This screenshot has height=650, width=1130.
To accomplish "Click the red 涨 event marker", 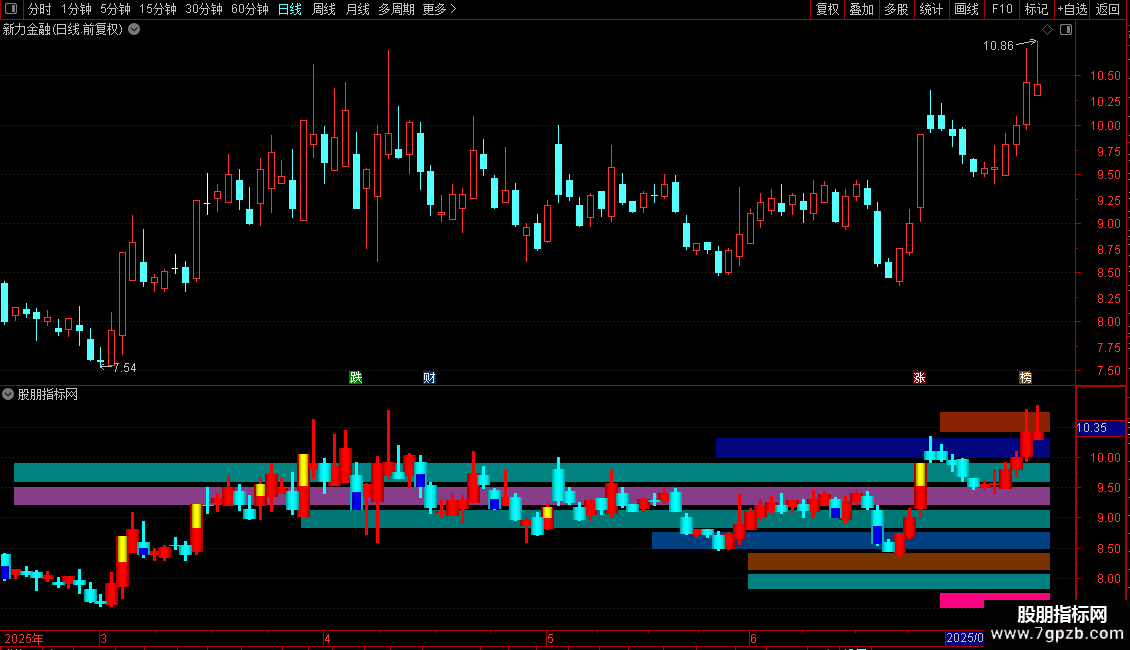I will (919, 378).
